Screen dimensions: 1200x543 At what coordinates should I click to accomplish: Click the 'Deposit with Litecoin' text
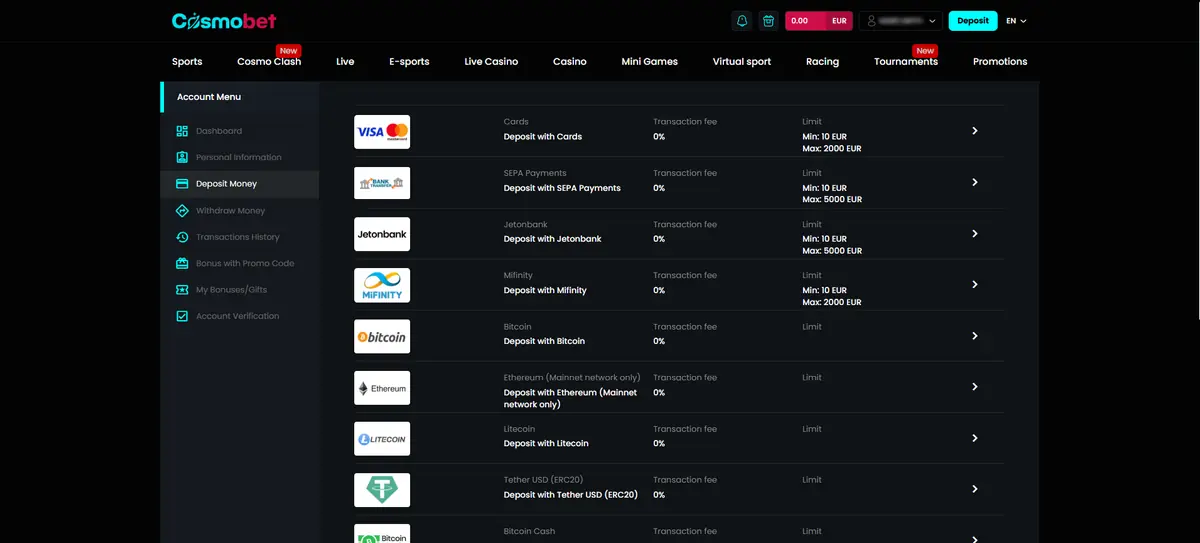click(x=546, y=443)
